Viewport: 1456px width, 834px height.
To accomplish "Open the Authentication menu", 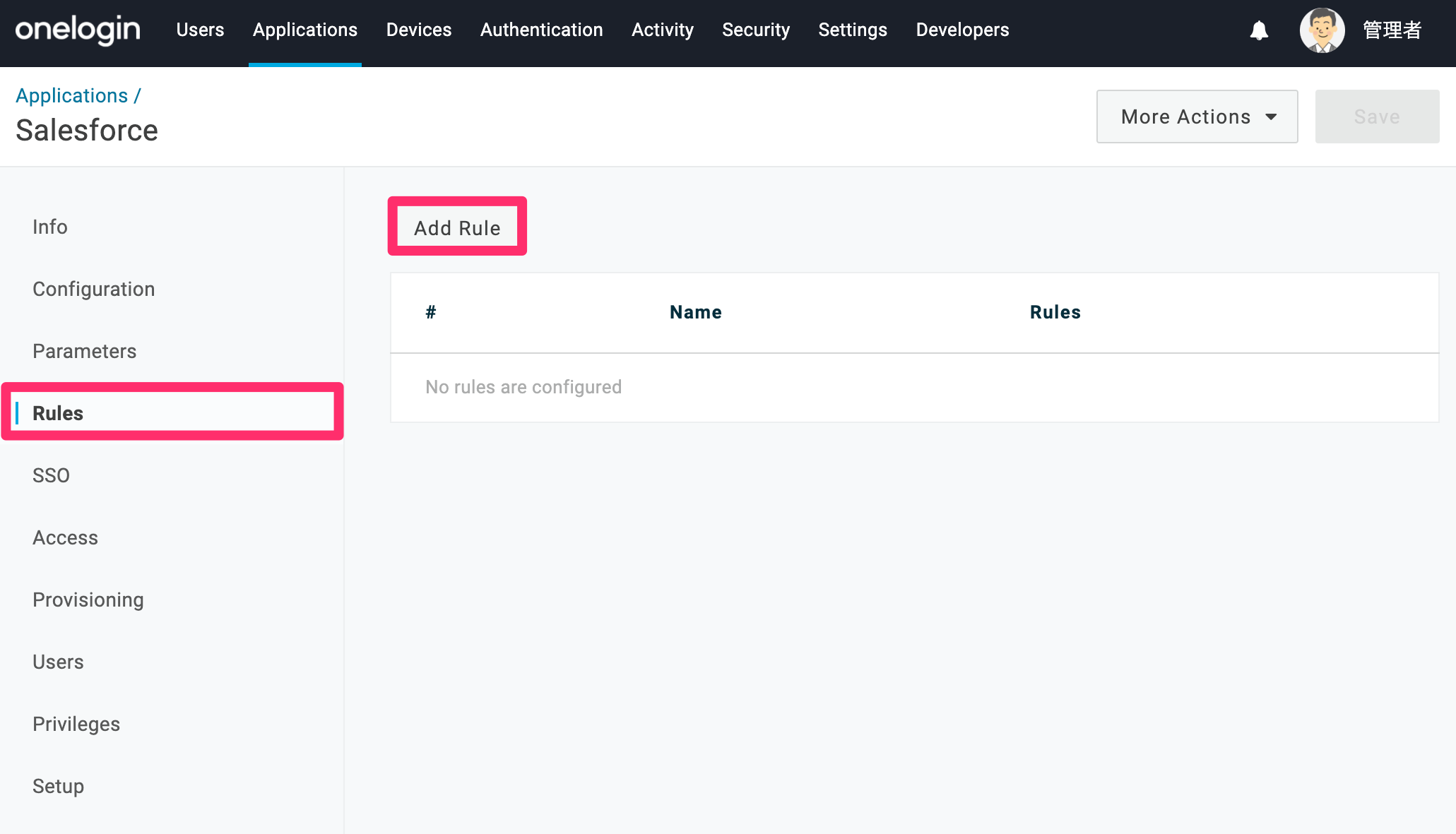I will (542, 30).
